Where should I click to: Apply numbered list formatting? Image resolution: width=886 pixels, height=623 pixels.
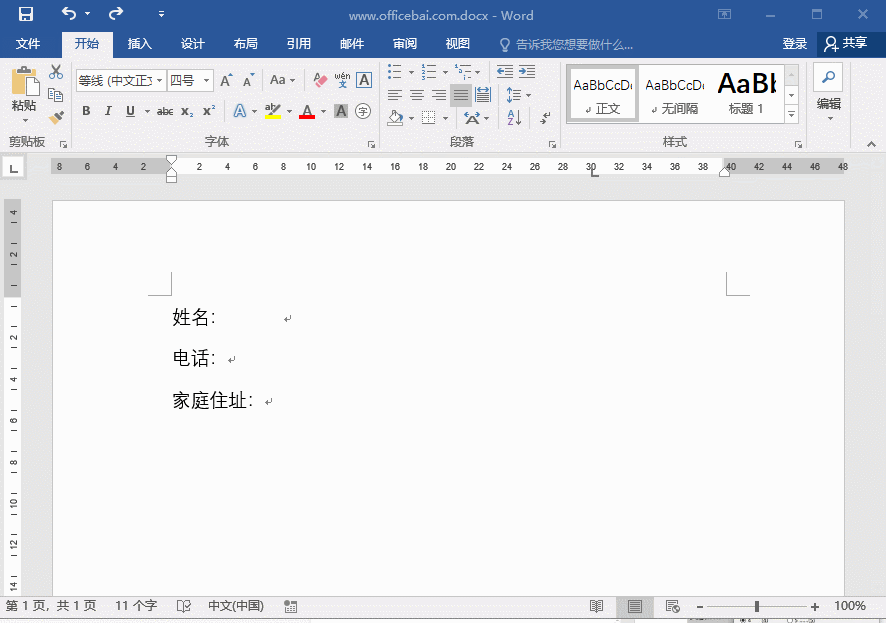click(429, 72)
